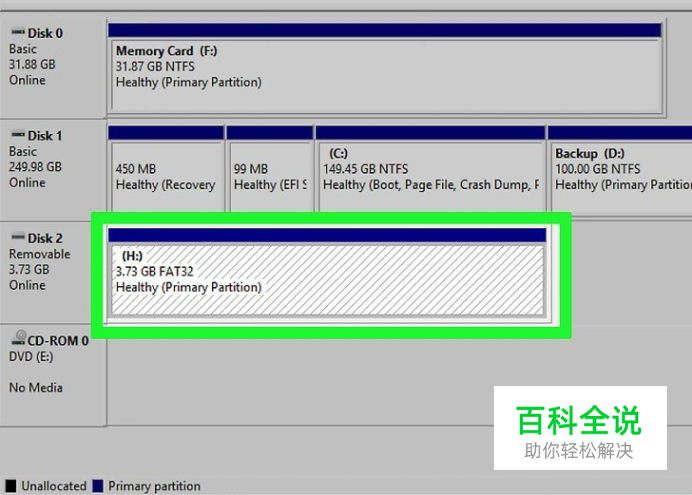Click the 100.00 GB NTFS text

598,169
